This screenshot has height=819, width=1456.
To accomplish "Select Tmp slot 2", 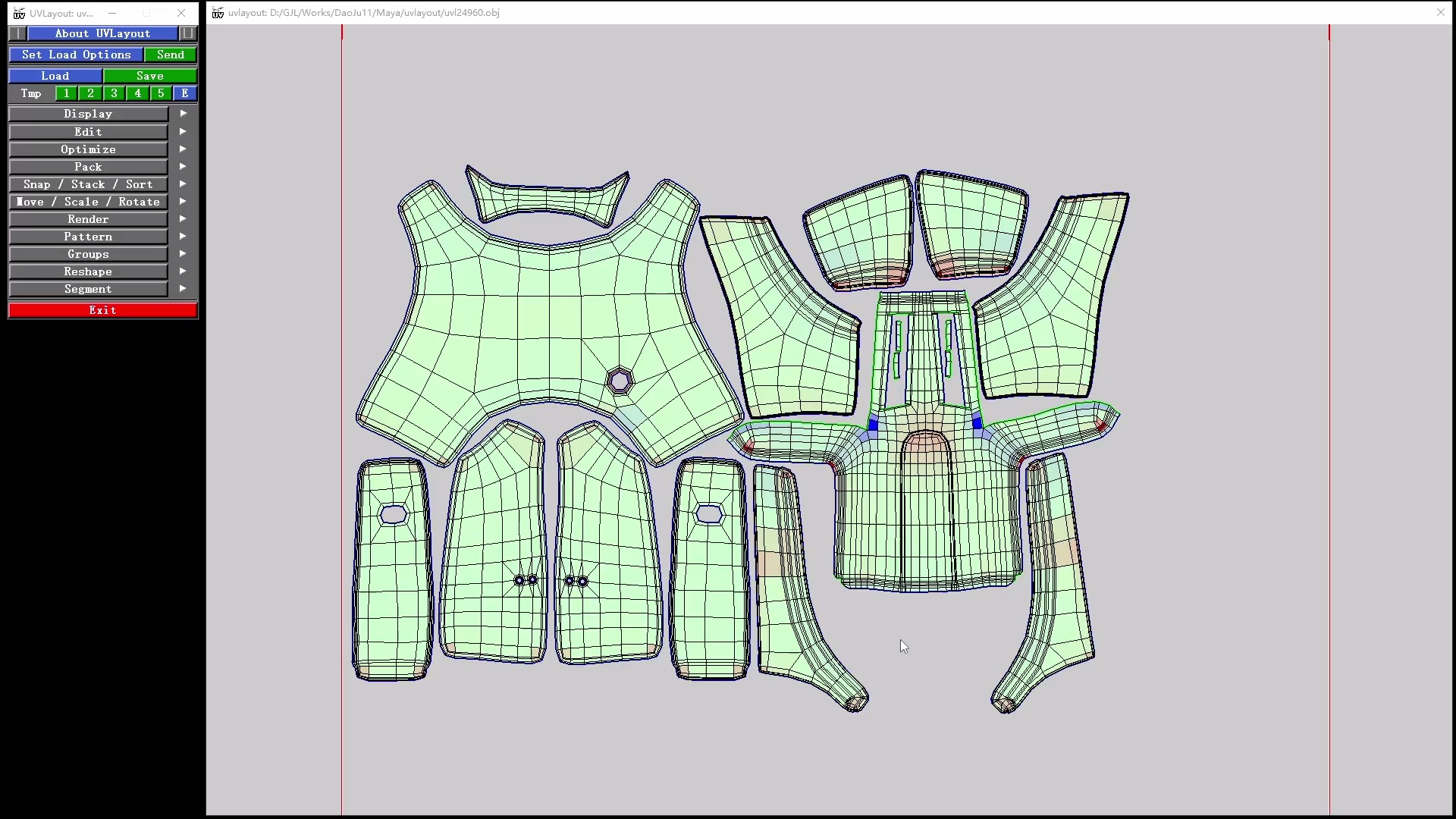I will pos(90,93).
